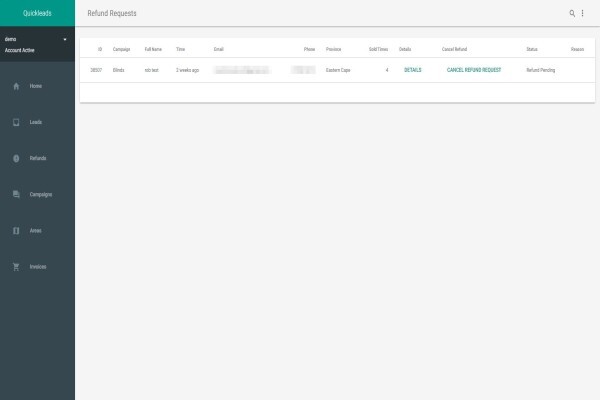Screen dimensions: 600x400
Task: Click the 'Account Active' status text
Action: point(20,50)
